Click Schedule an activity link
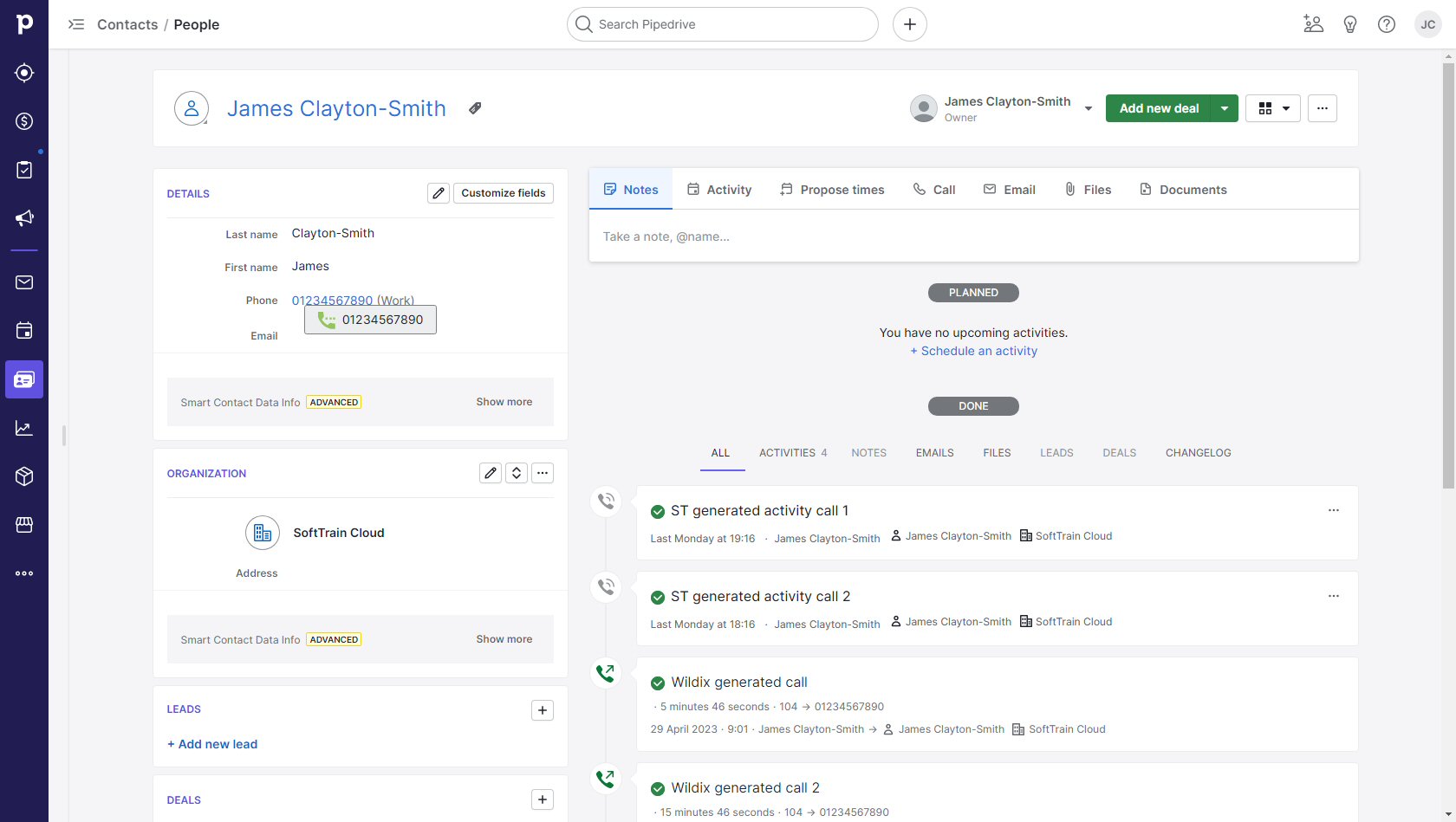Screen dimensions: 1456x822 click(x=973, y=351)
